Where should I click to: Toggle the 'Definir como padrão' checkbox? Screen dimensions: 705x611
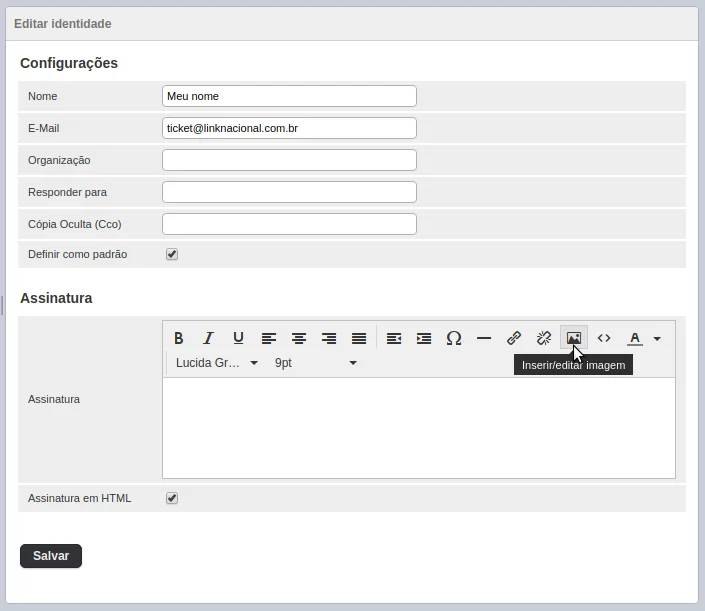pos(172,255)
